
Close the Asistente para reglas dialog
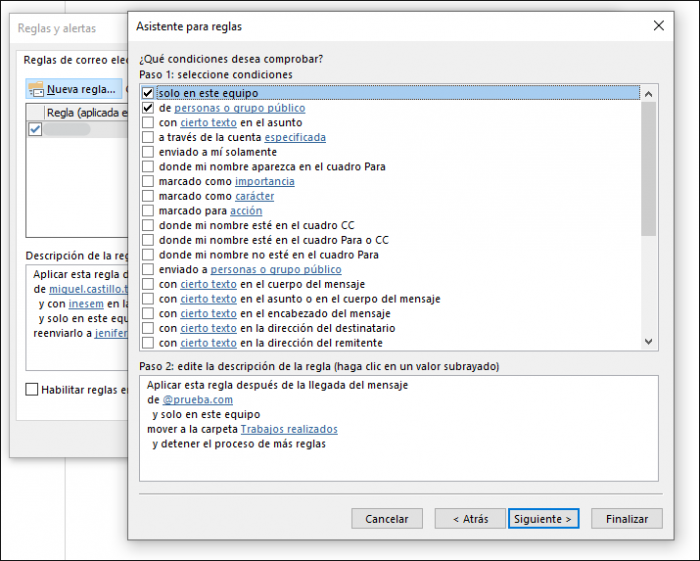[658, 26]
